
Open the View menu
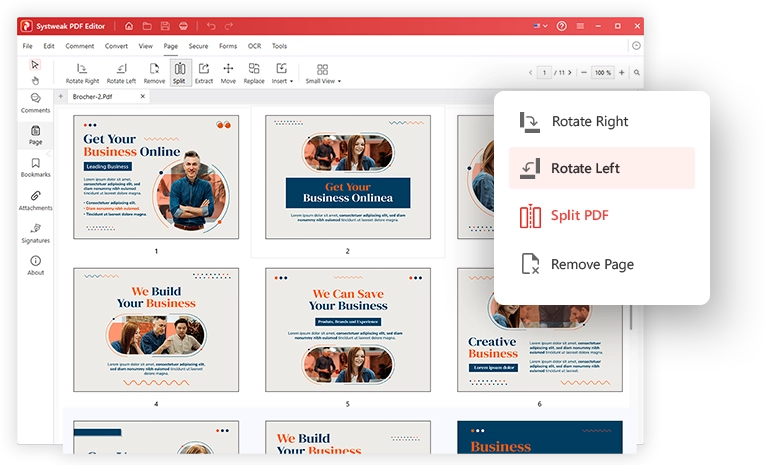coord(145,46)
